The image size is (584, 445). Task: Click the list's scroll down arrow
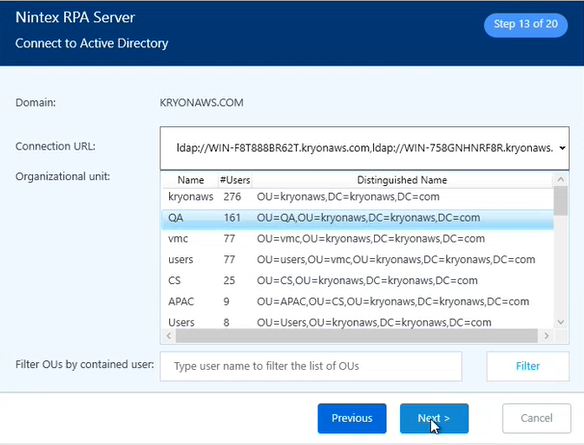561,322
